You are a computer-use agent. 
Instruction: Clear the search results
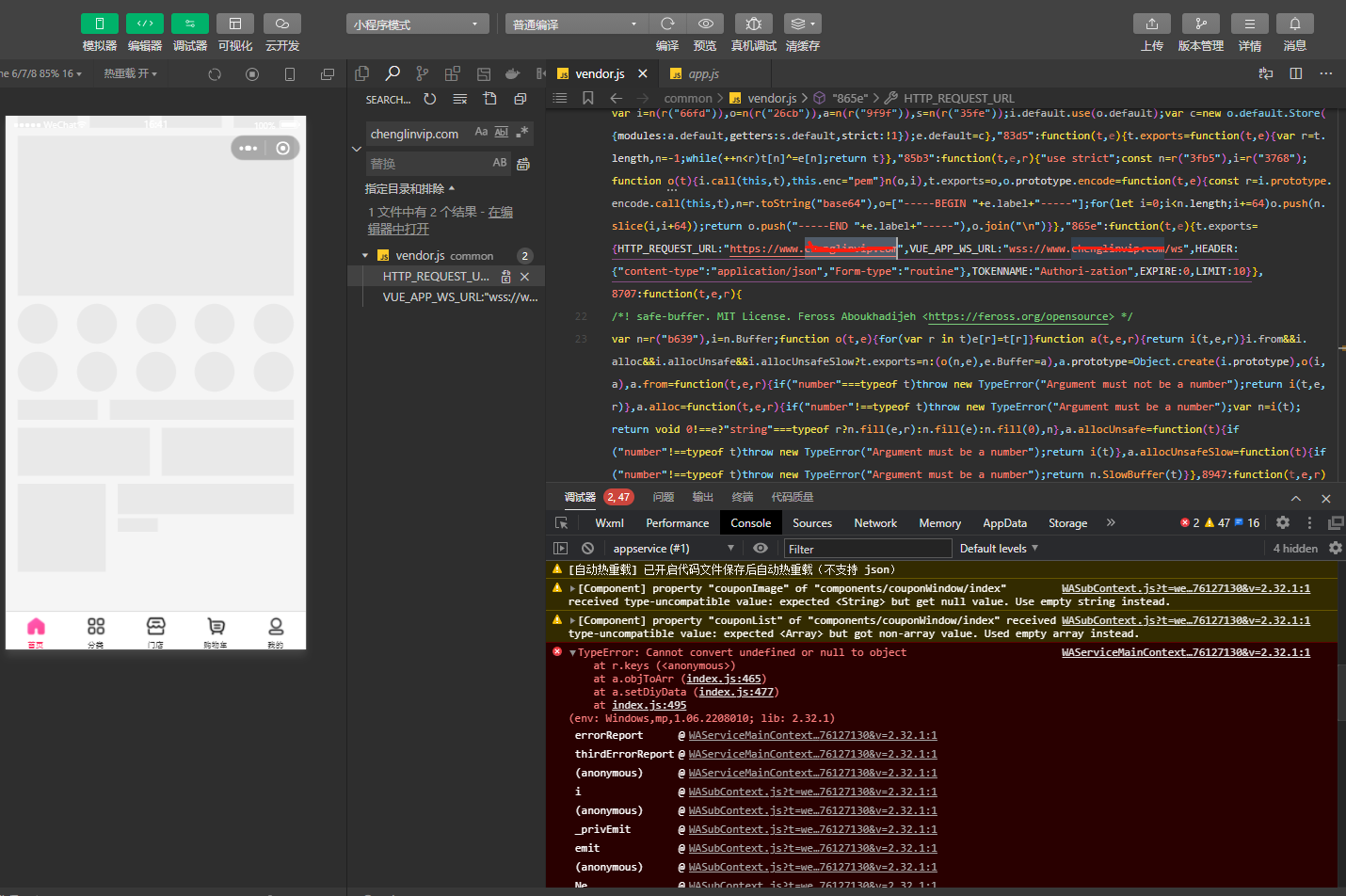pyautogui.click(x=460, y=99)
